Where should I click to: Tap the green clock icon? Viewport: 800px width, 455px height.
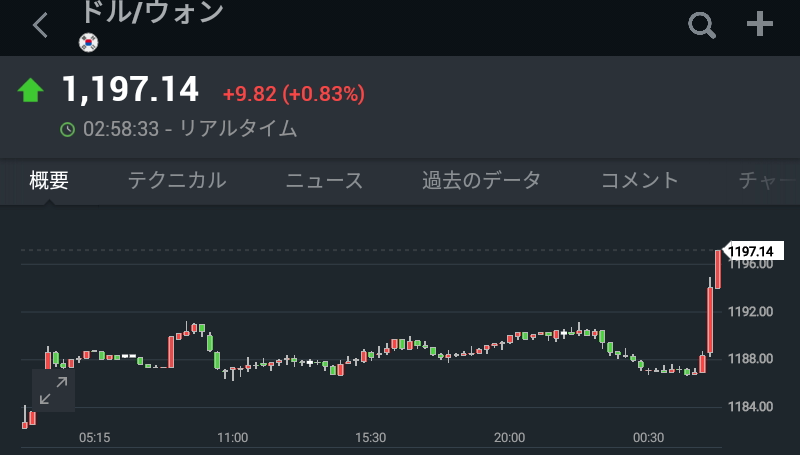[68, 129]
